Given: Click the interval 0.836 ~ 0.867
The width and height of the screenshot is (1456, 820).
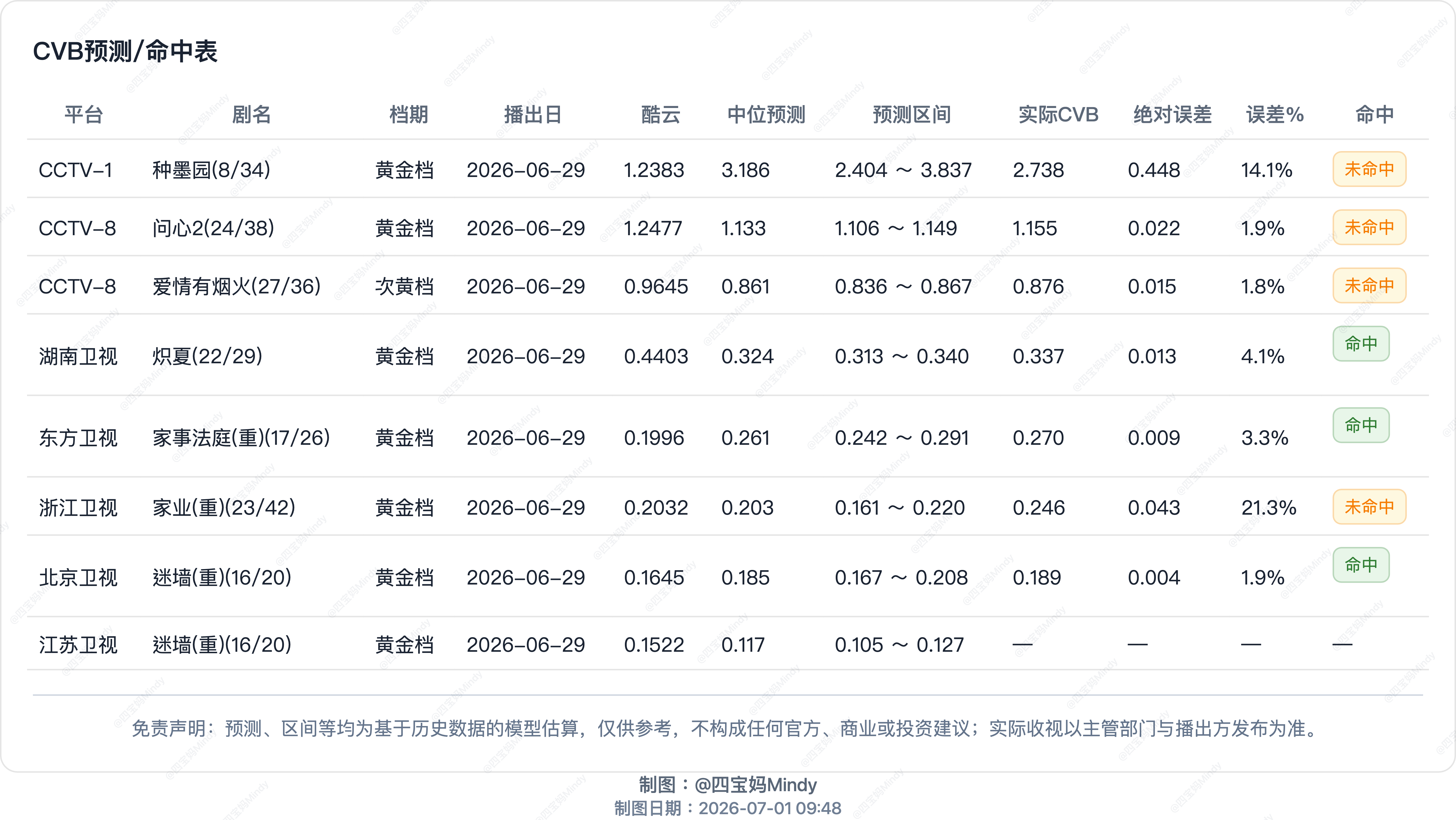Looking at the screenshot, I should click(x=903, y=286).
